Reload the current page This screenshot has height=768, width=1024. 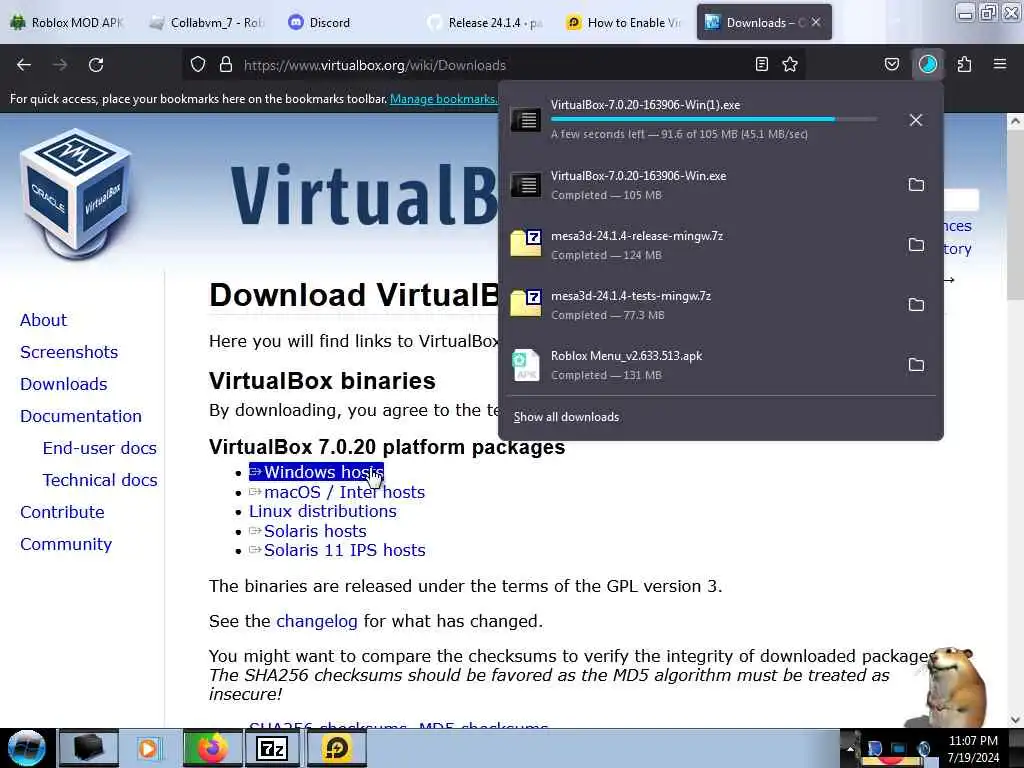[x=96, y=65]
